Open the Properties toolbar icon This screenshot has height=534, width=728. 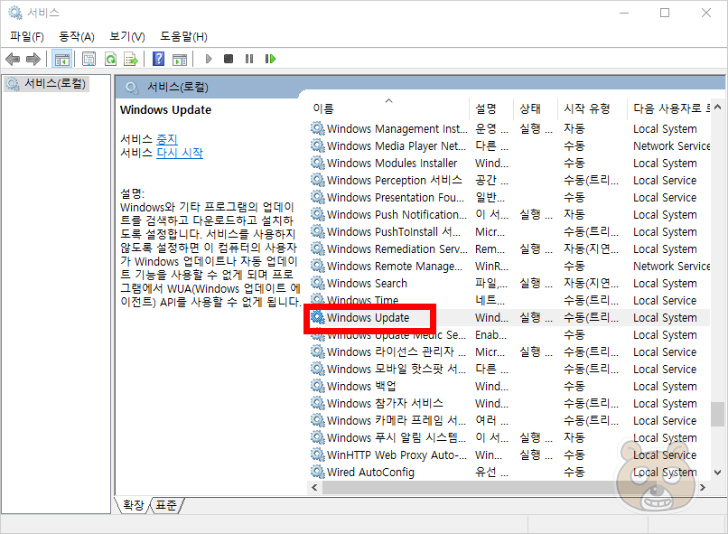pyautogui.click(x=89, y=59)
